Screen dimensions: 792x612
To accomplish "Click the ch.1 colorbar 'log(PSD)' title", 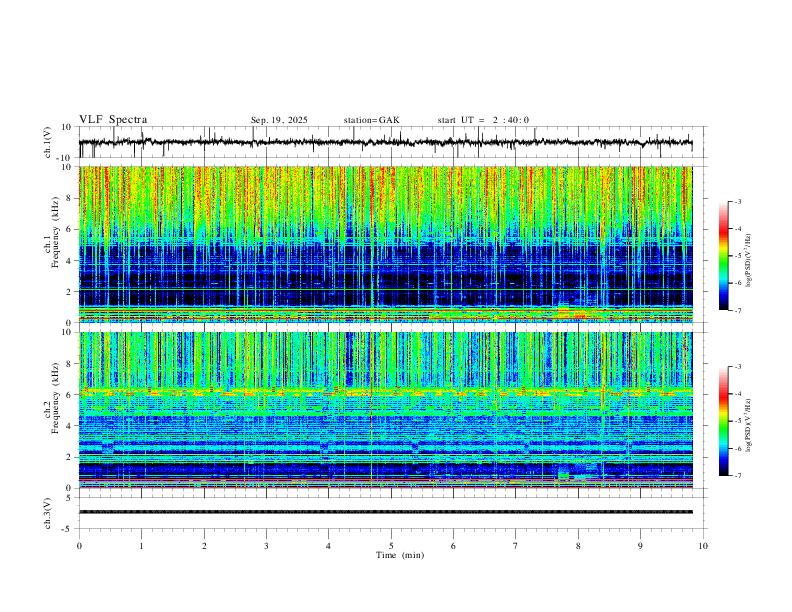I will (x=749, y=261).
